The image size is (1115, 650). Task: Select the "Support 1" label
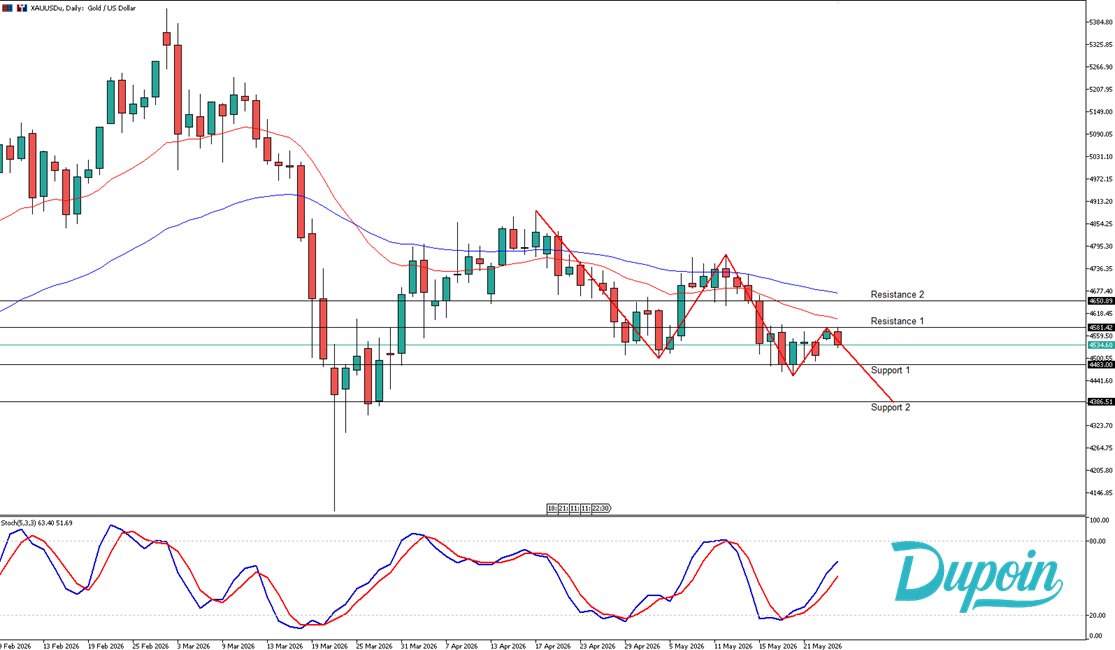click(890, 371)
